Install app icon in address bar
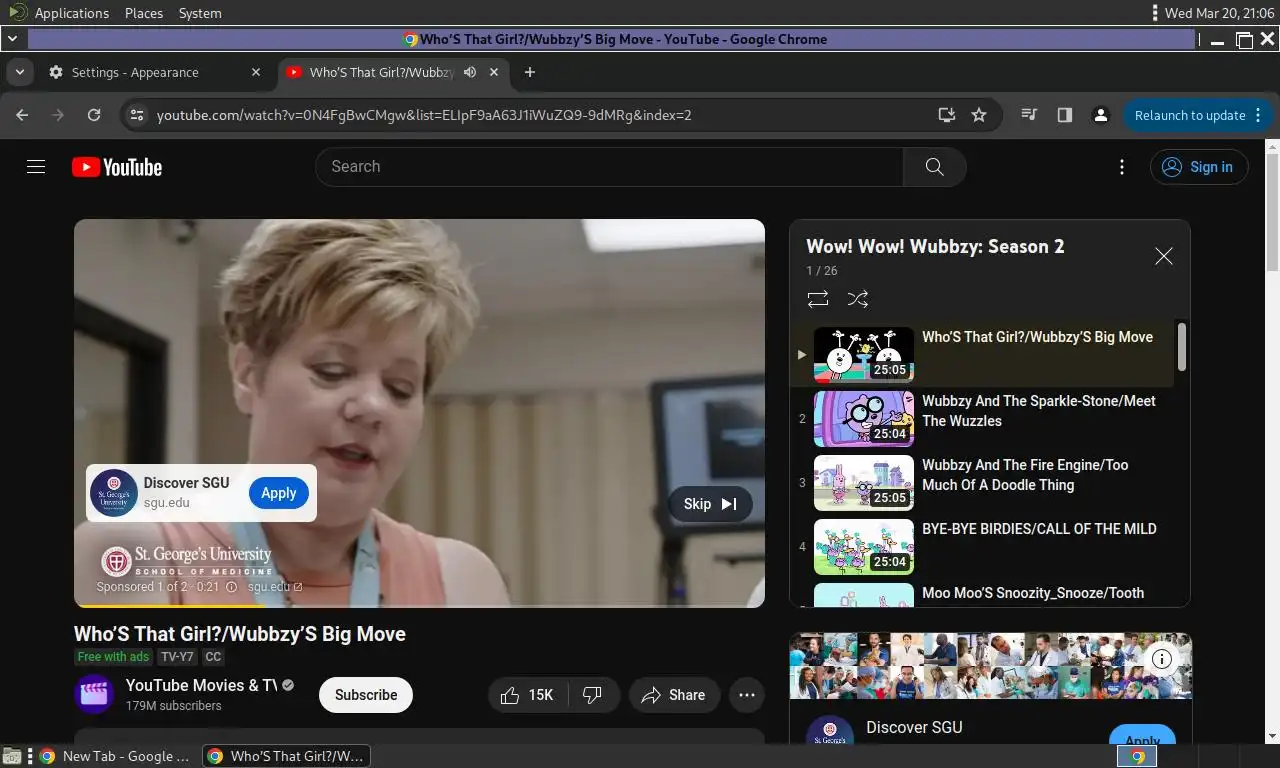This screenshot has height=768, width=1280. tap(947, 115)
